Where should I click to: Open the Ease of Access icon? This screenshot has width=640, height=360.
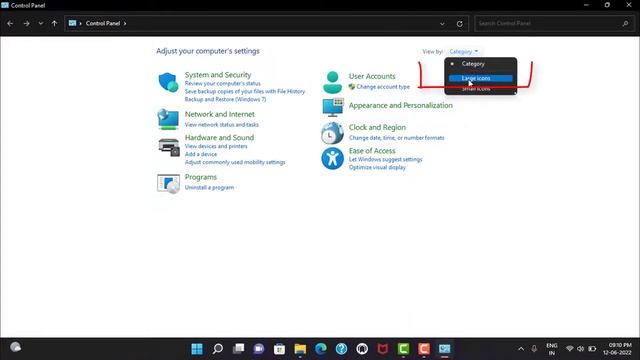pyautogui.click(x=332, y=158)
